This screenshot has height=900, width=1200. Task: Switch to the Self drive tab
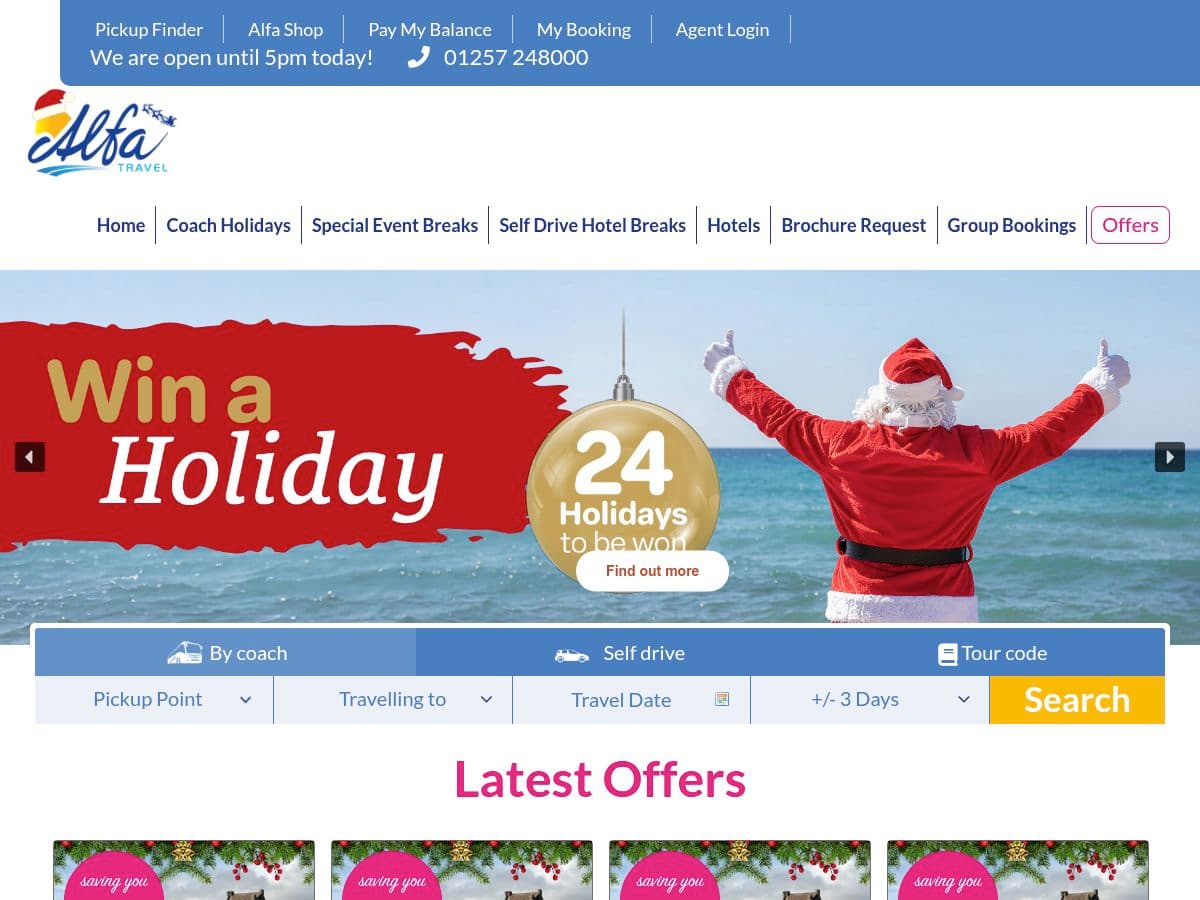[x=620, y=653]
